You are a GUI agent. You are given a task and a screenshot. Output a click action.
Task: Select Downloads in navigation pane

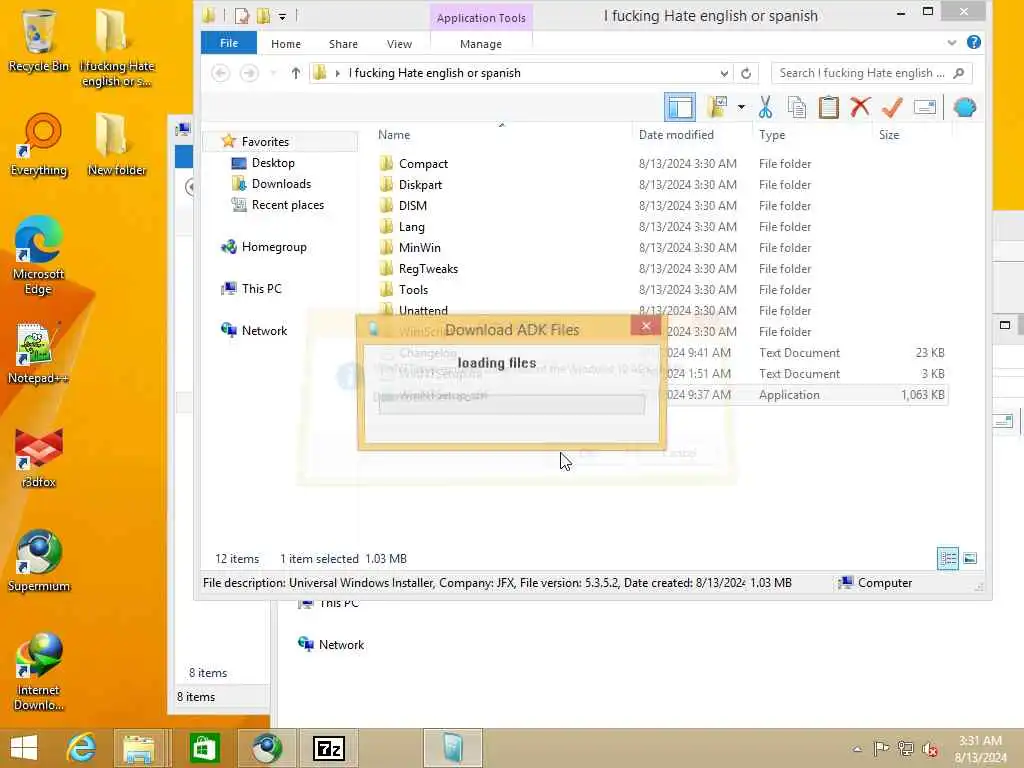(281, 184)
